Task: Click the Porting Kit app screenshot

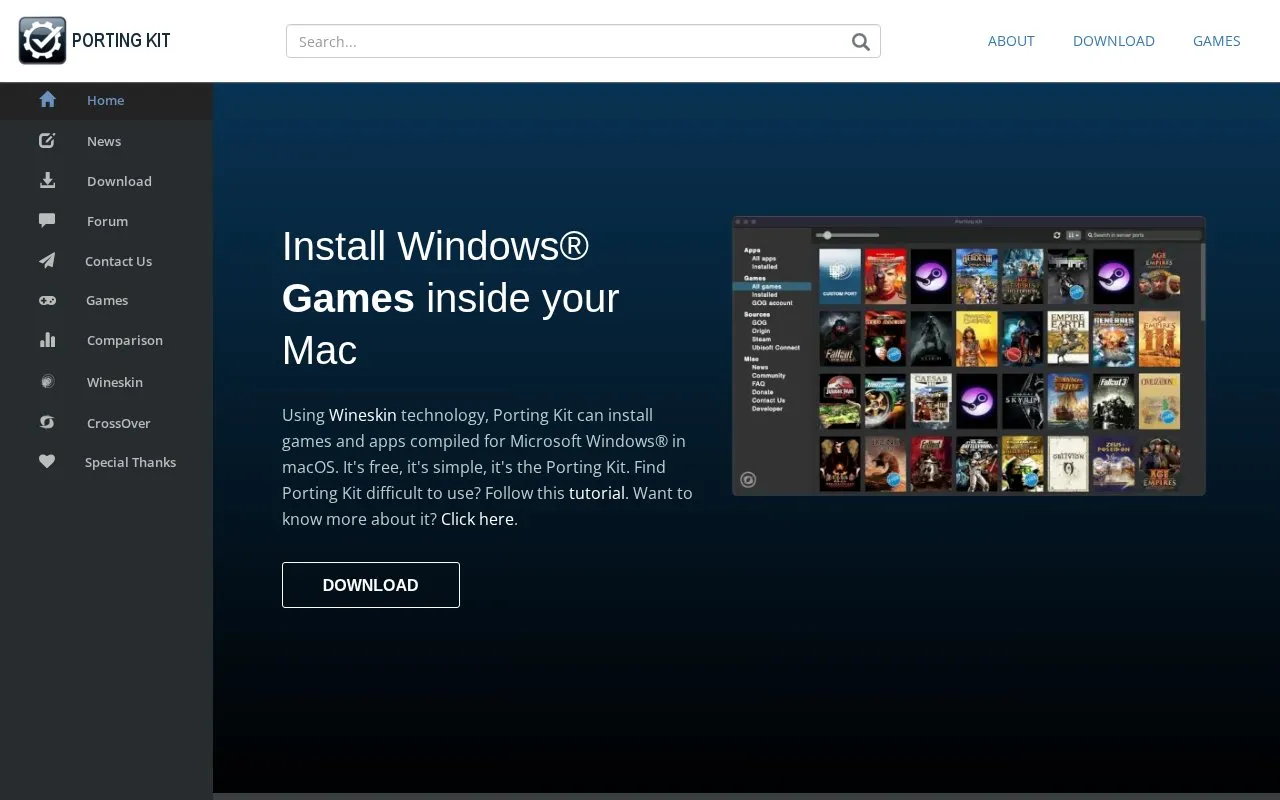Action: coord(968,356)
